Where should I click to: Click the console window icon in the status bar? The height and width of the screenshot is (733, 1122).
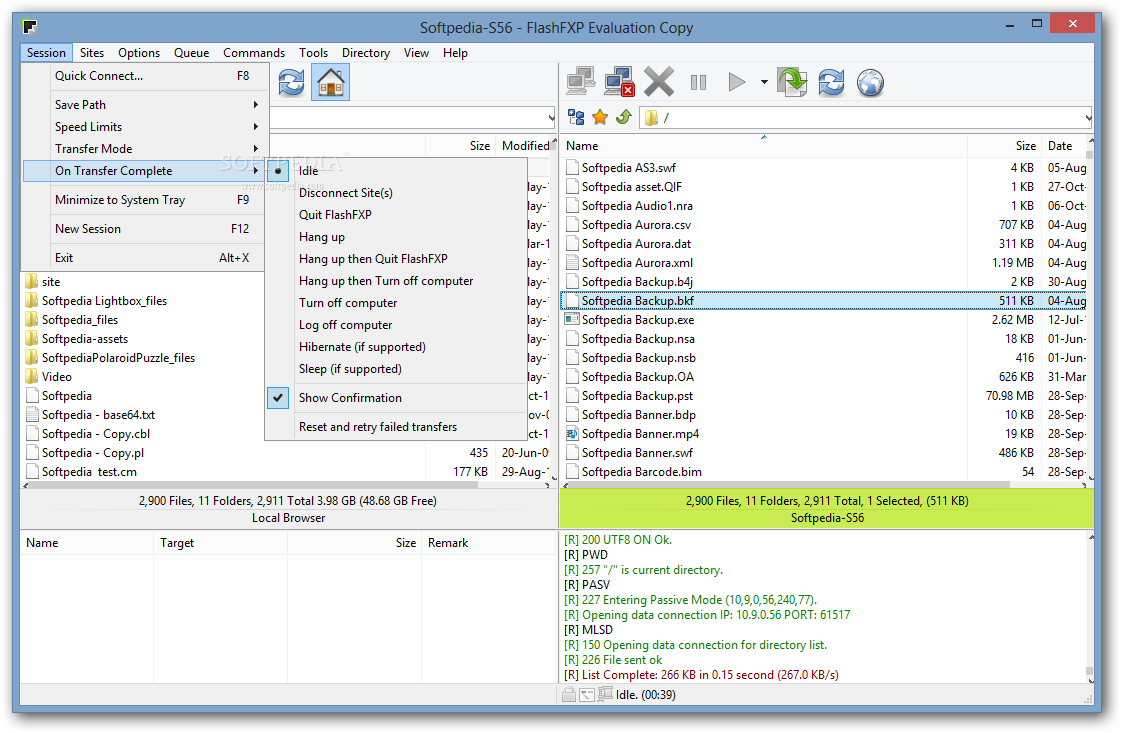click(587, 694)
